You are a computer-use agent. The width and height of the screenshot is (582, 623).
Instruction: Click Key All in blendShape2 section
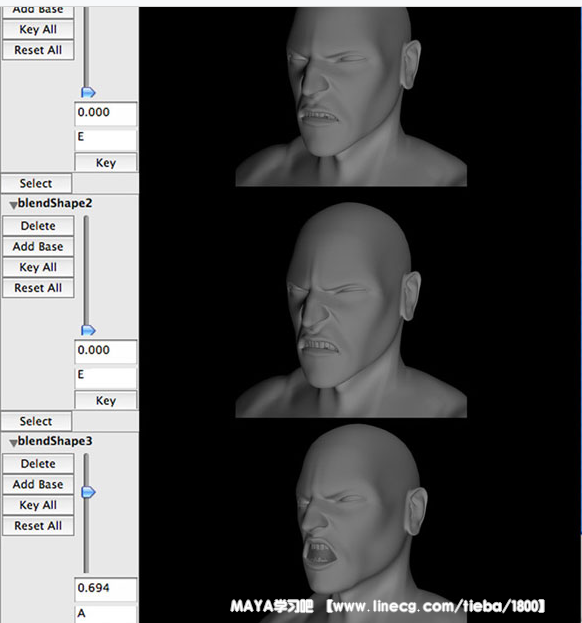click(38, 267)
